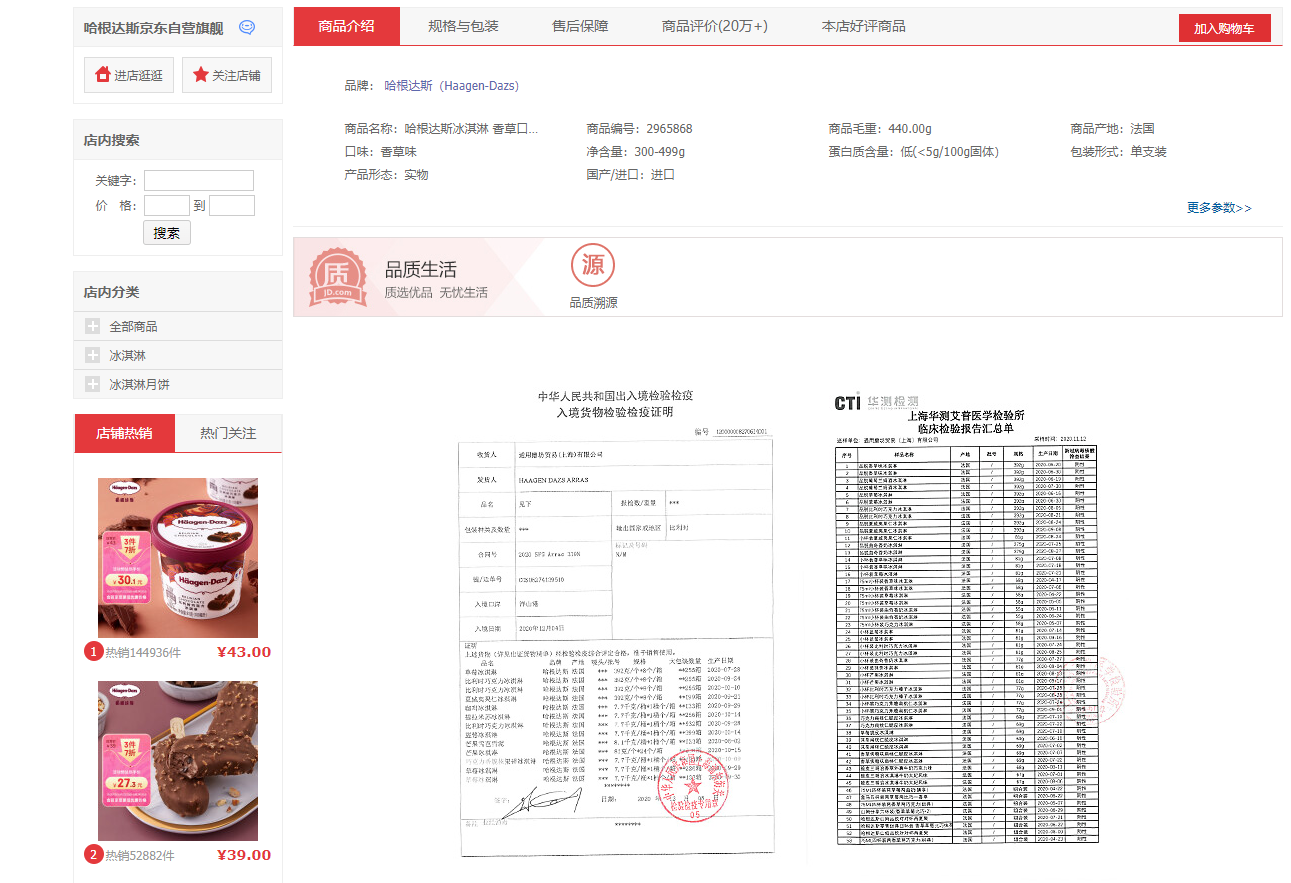The image size is (1291, 883).
Task: Open the 售后保障 tab
Action: point(580,26)
